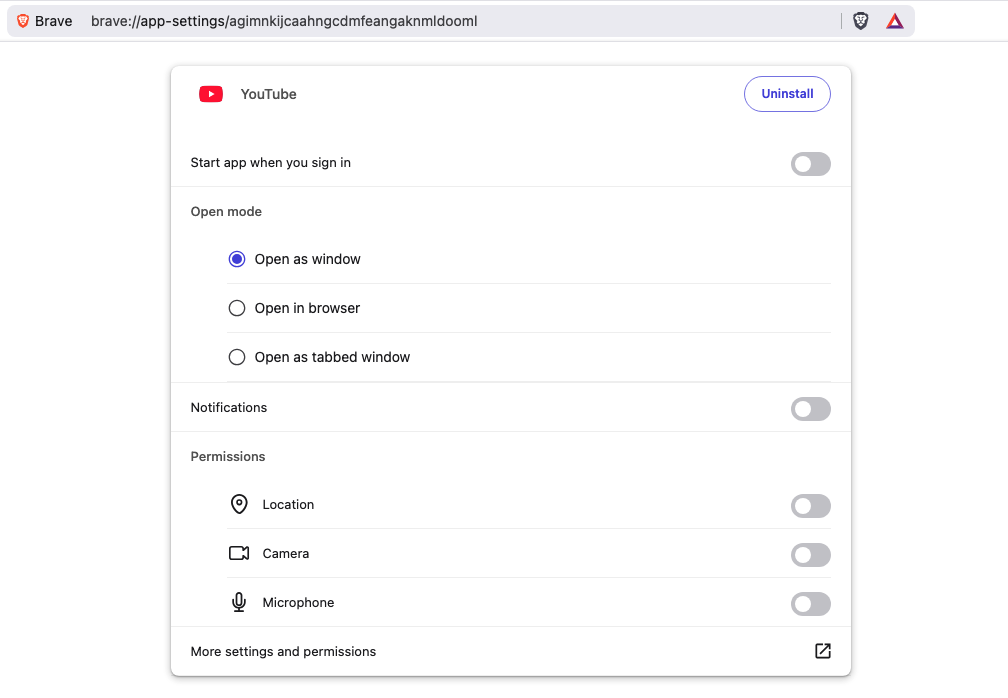This screenshot has width=1008, height=698.
Task: Click the Brave label in address bar
Action: pyautogui.click(x=53, y=21)
